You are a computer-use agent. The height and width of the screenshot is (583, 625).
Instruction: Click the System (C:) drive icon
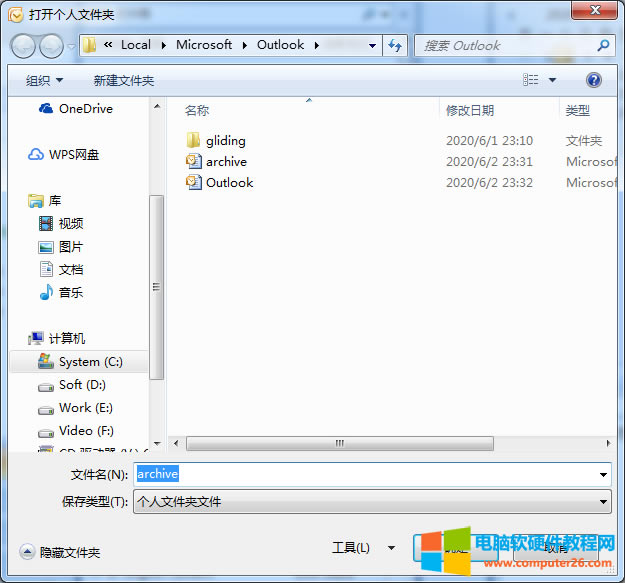(x=46, y=361)
